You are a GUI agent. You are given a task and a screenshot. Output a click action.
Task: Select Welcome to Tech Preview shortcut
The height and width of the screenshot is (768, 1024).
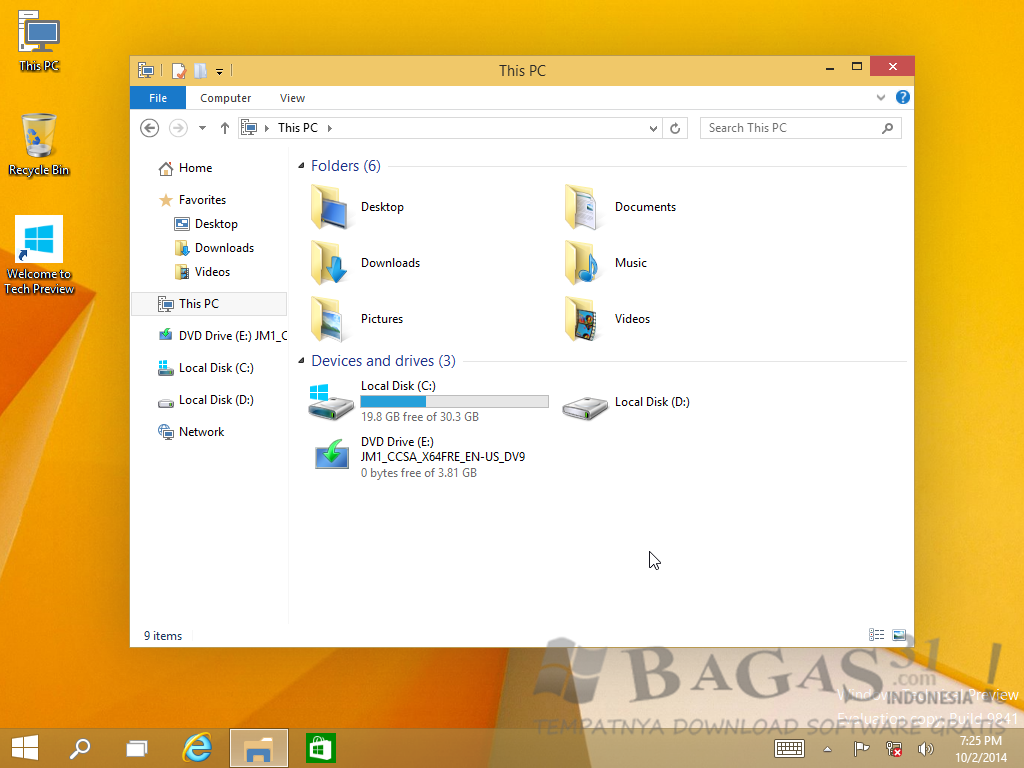tap(39, 255)
